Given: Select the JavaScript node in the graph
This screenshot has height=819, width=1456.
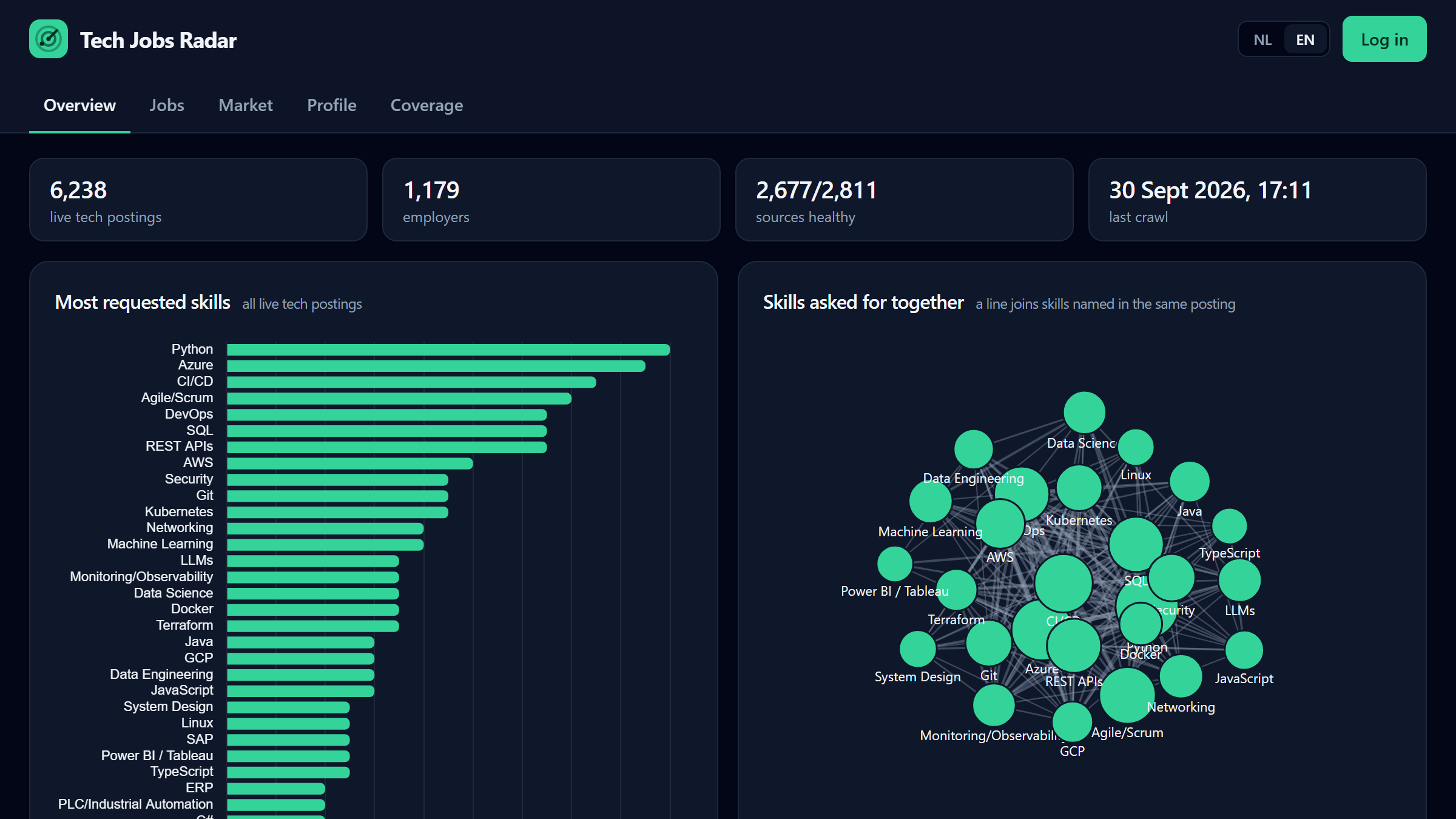Looking at the screenshot, I should point(1244,650).
